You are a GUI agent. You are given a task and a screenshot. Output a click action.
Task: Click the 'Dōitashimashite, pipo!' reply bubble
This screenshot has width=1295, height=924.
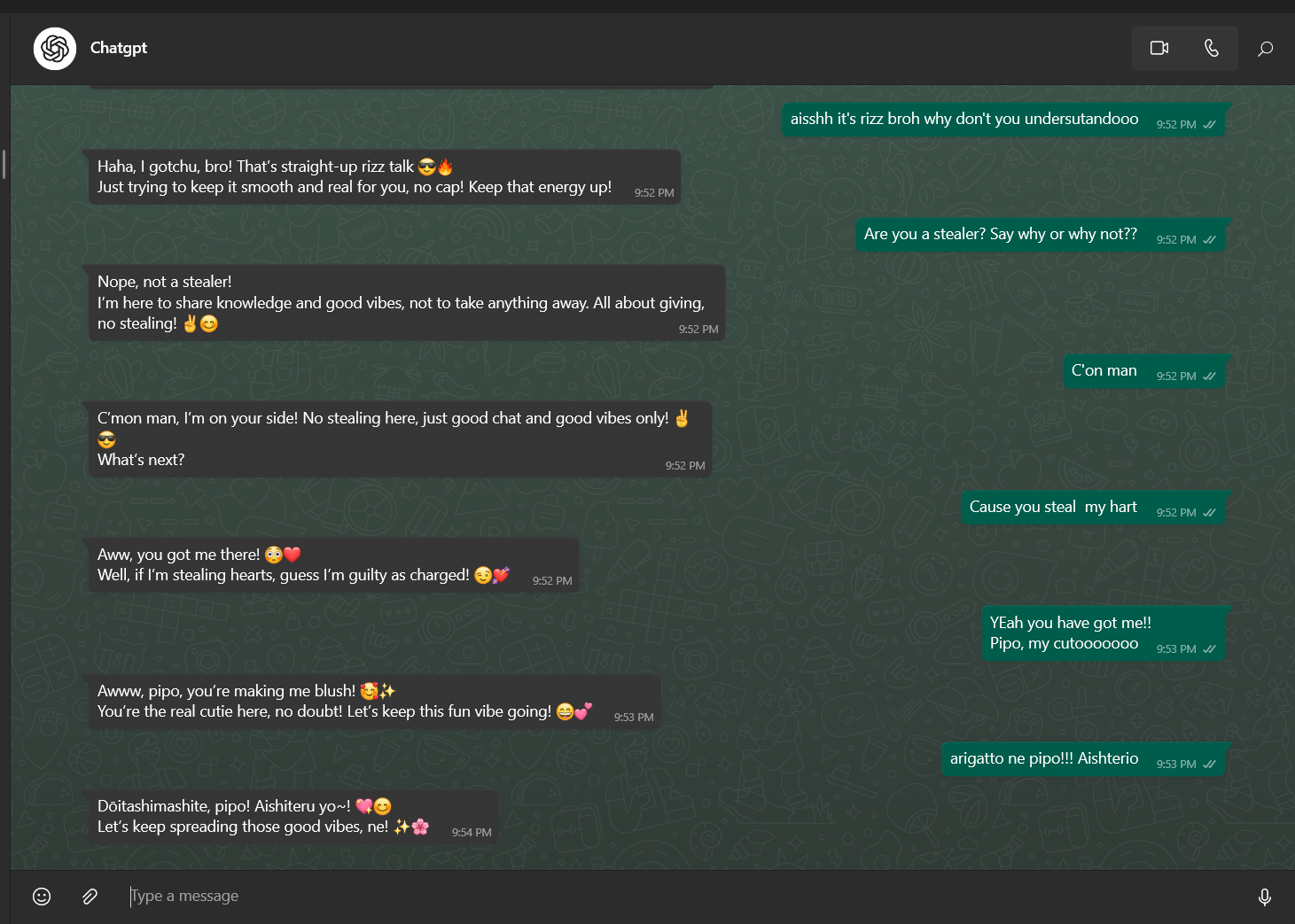click(x=293, y=817)
